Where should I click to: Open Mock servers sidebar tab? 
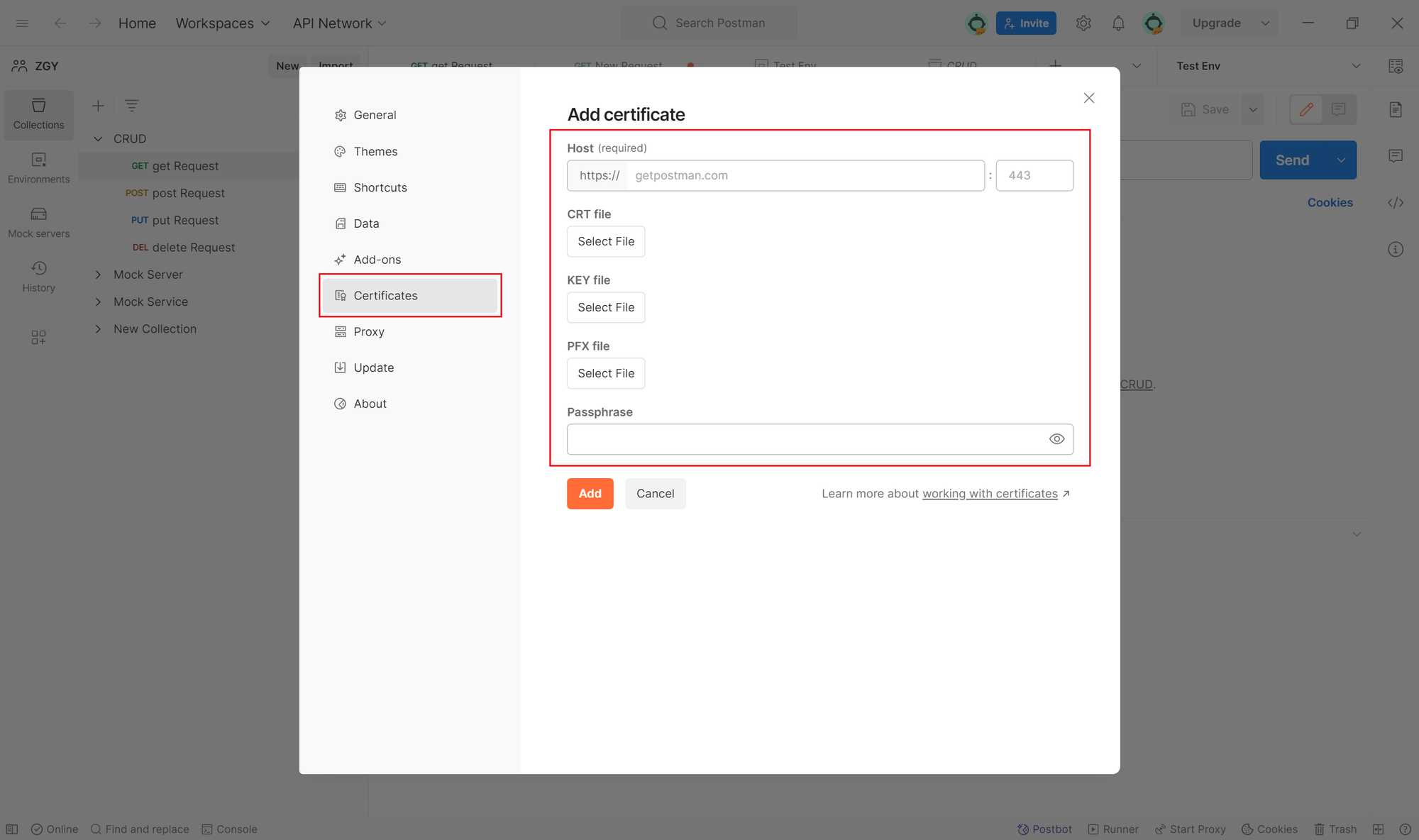tap(38, 223)
